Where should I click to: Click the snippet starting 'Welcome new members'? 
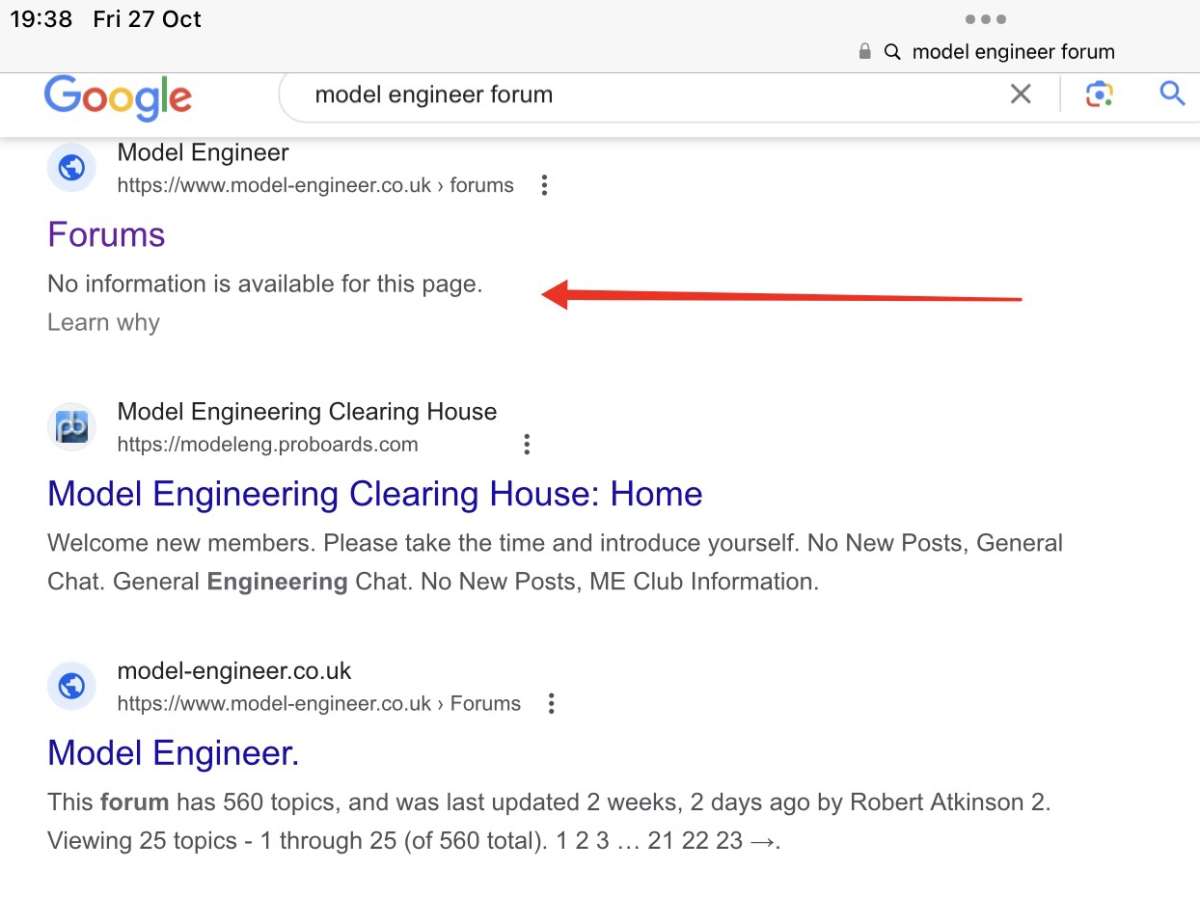[x=555, y=562]
